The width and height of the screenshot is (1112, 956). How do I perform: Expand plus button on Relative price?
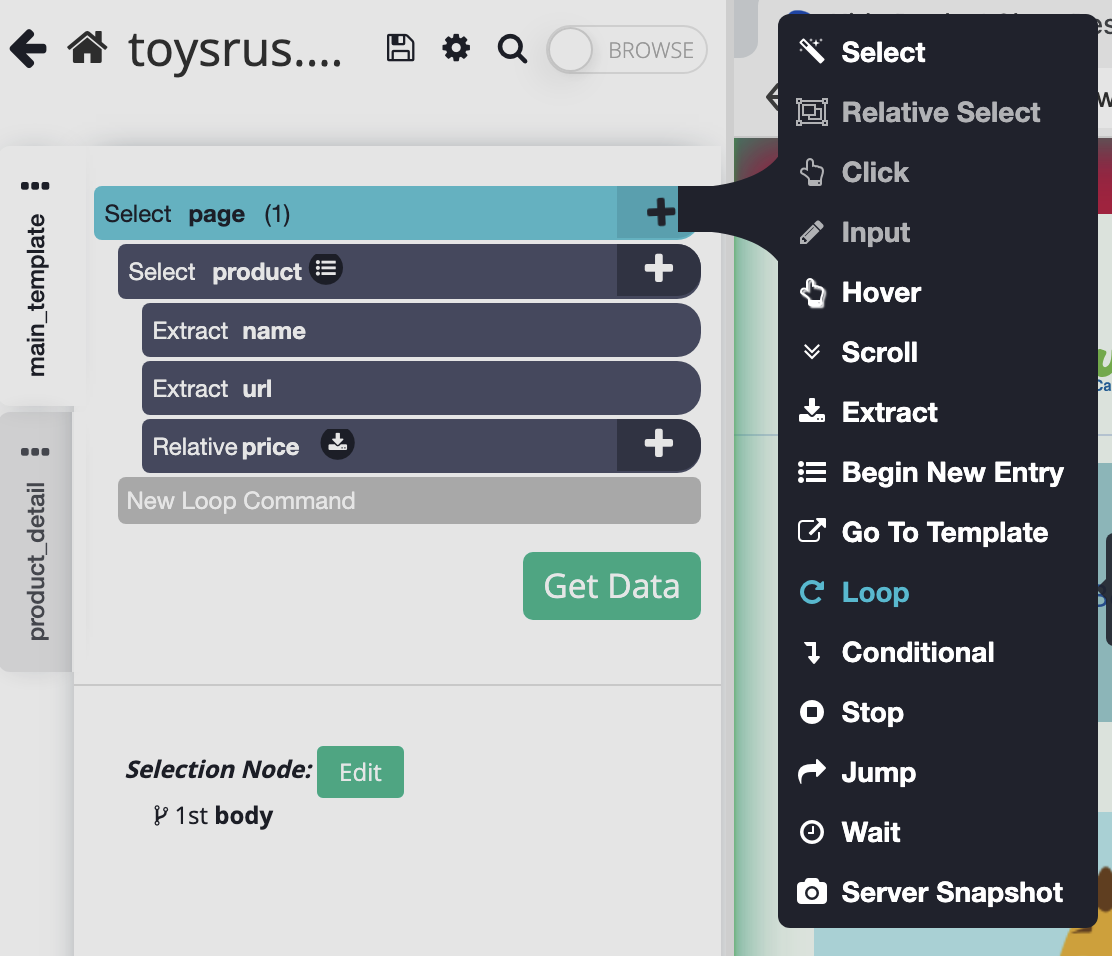pos(658,445)
